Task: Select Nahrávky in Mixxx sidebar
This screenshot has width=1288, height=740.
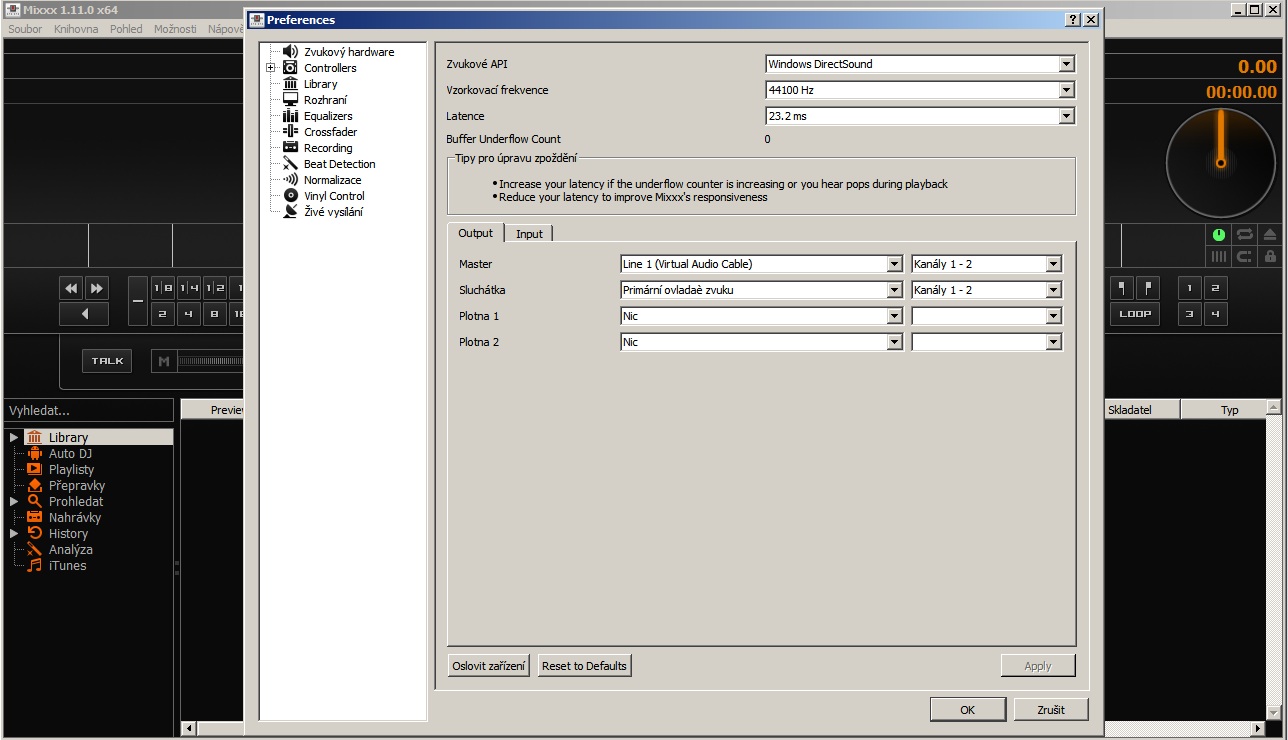Action: (74, 517)
